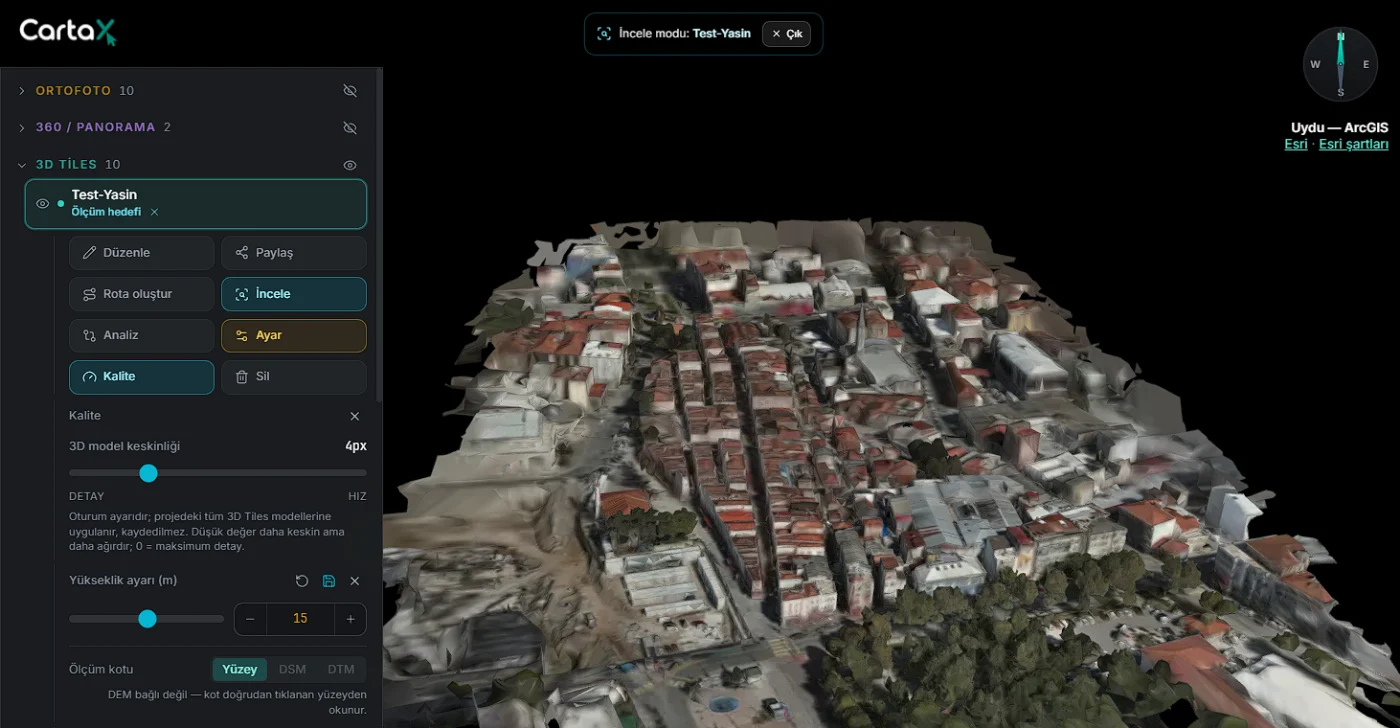The width and height of the screenshot is (1400, 728).
Task: Expand the ORTOFOTO group
Action: tap(22, 91)
